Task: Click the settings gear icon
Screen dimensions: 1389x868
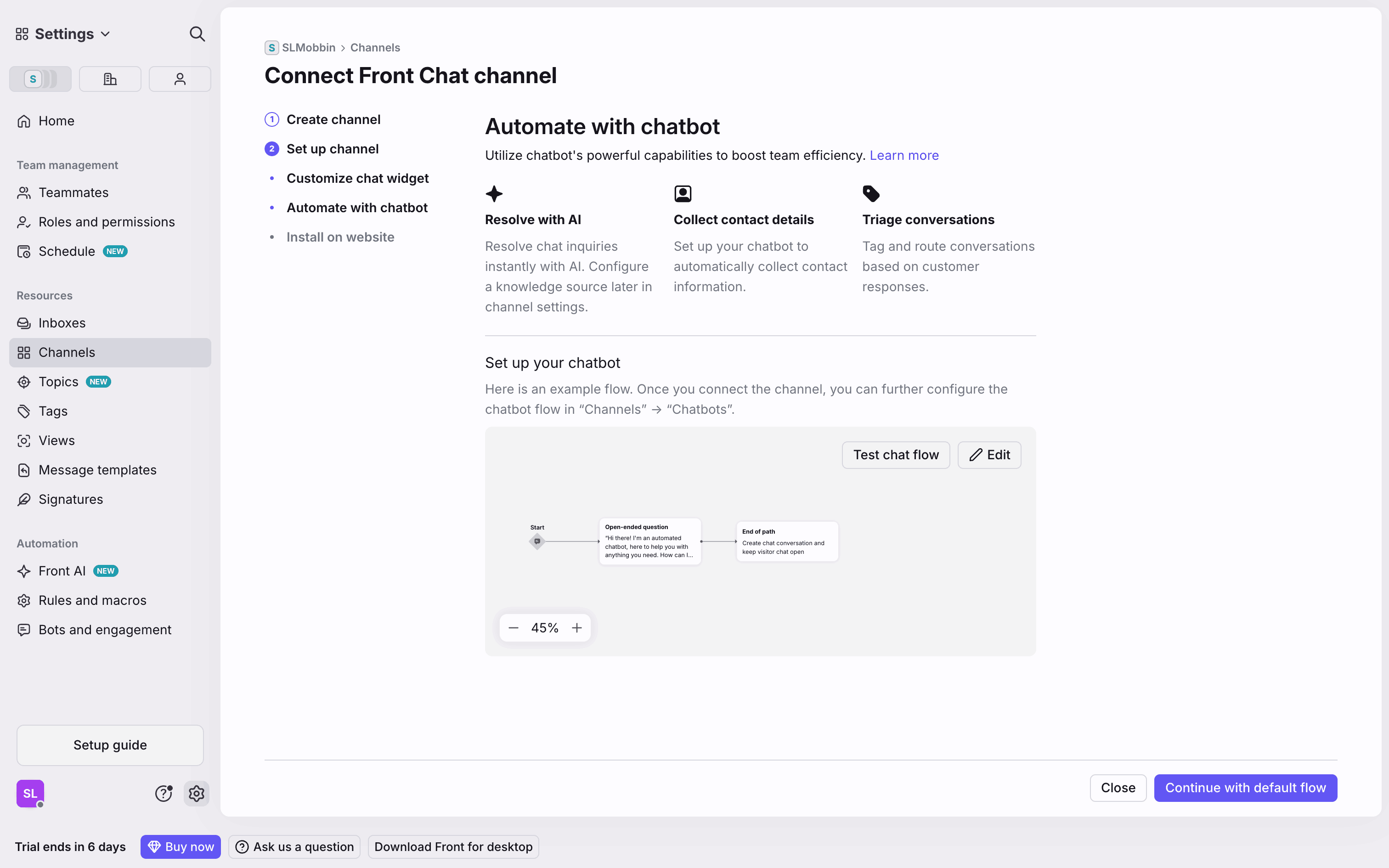Action: click(196, 794)
